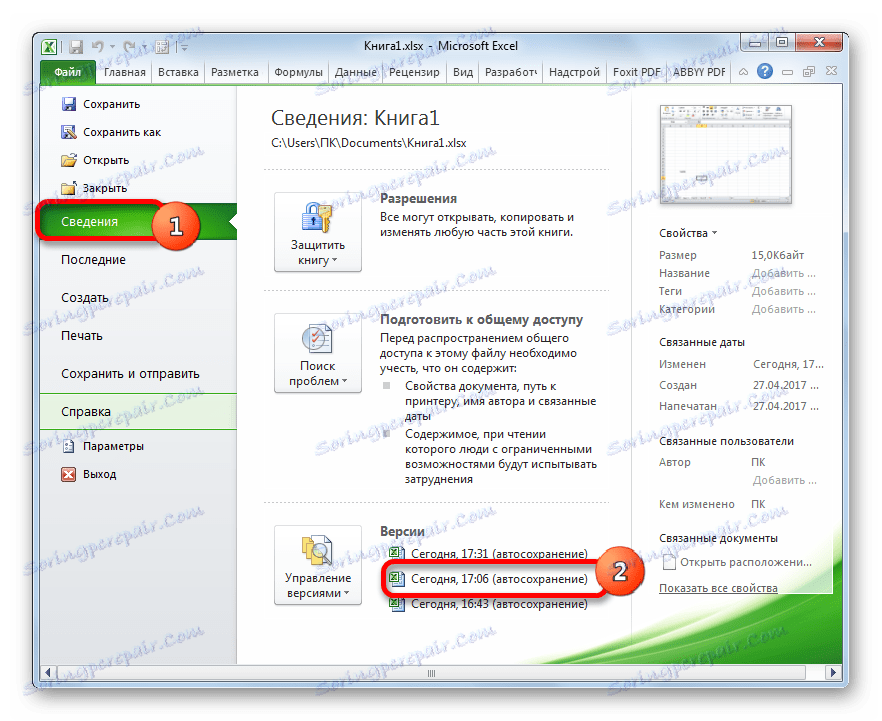Open the Undo history dropdown arrow

(112, 47)
